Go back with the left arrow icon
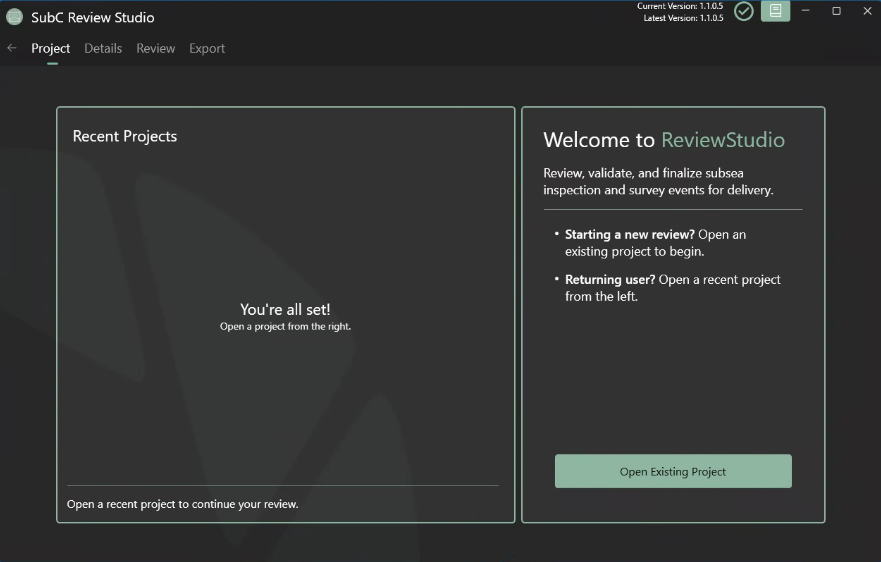 click(x=12, y=48)
